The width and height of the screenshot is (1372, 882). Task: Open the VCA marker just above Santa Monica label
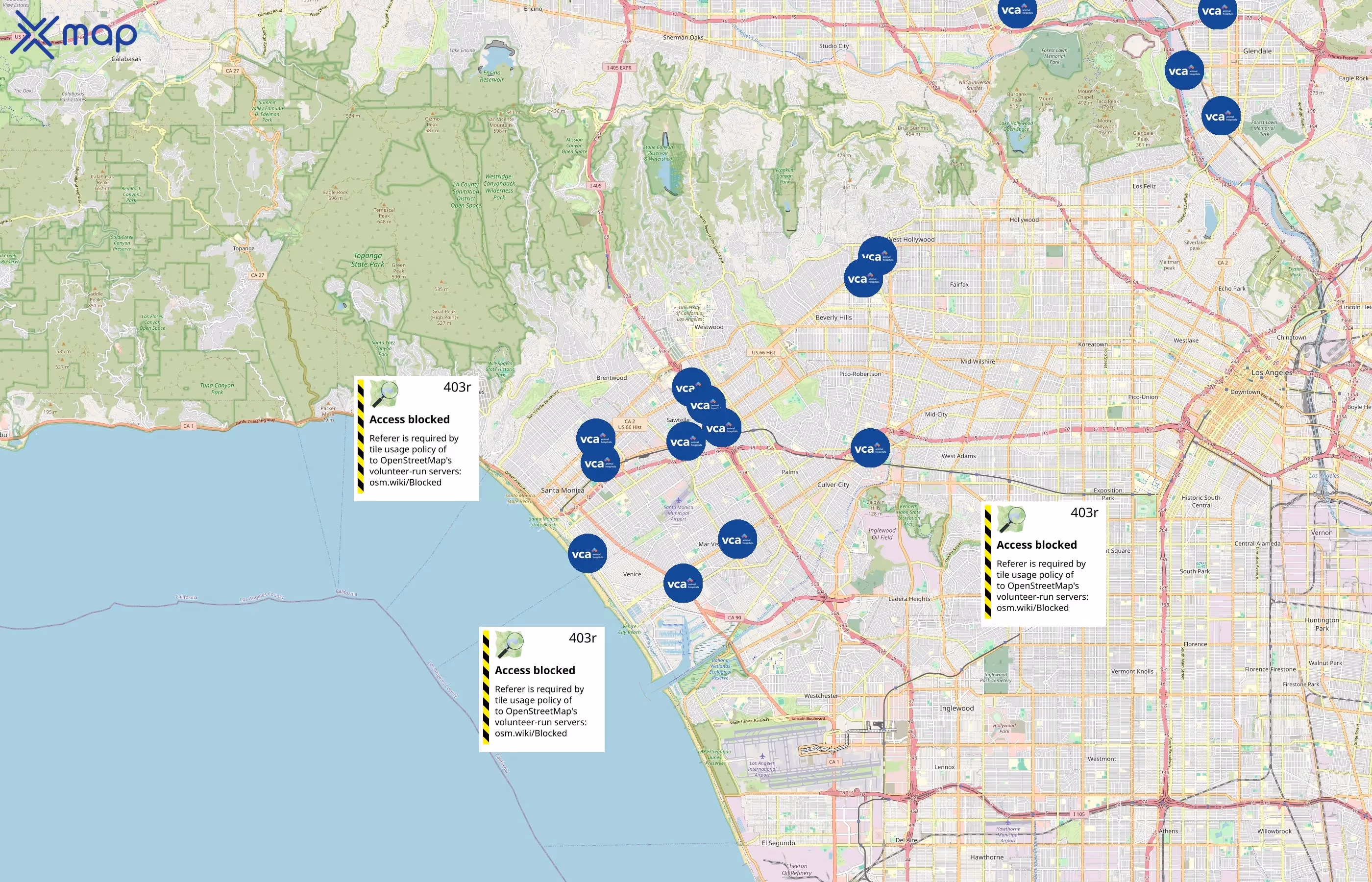600,464
